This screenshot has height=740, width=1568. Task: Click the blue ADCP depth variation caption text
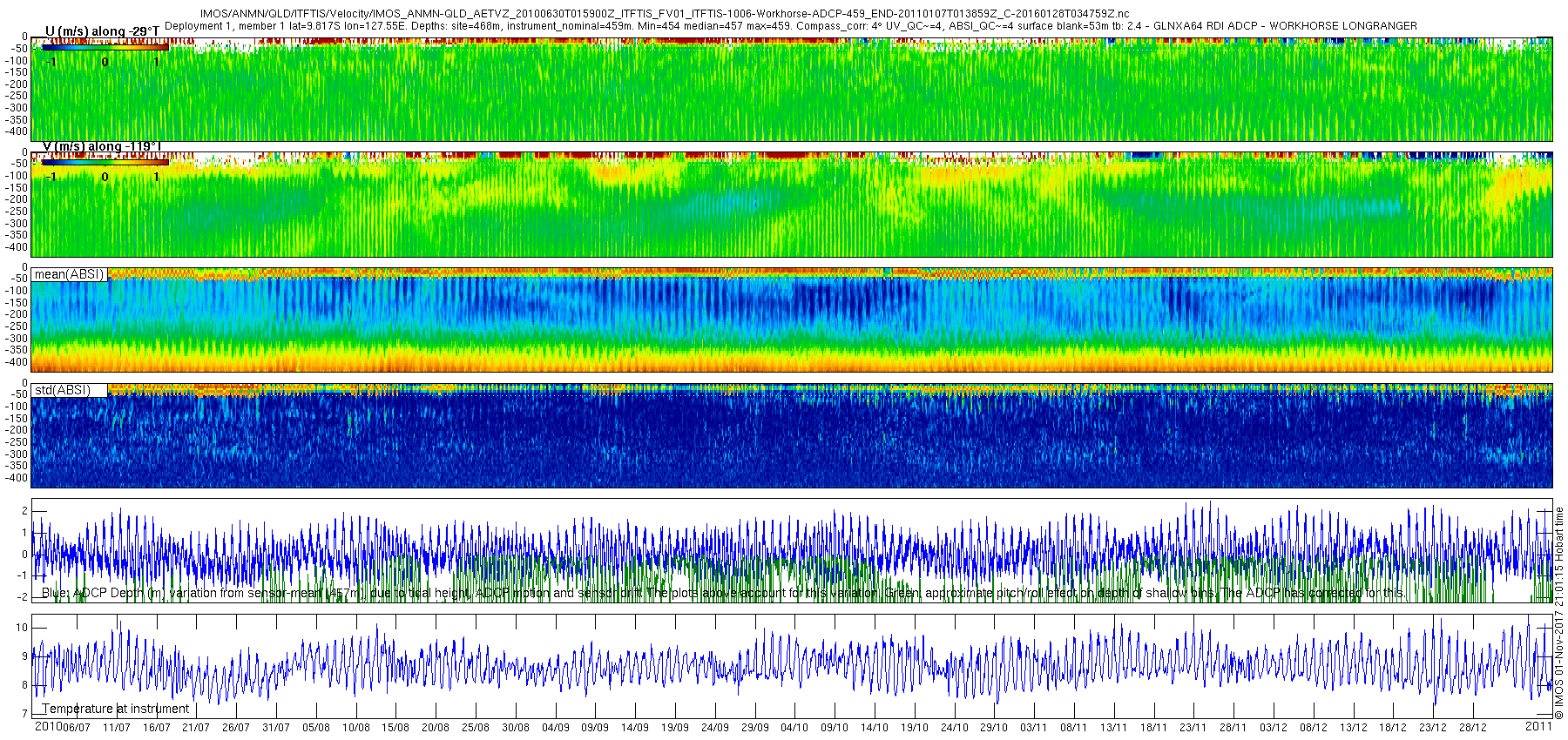pyautogui.click(x=723, y=593)
